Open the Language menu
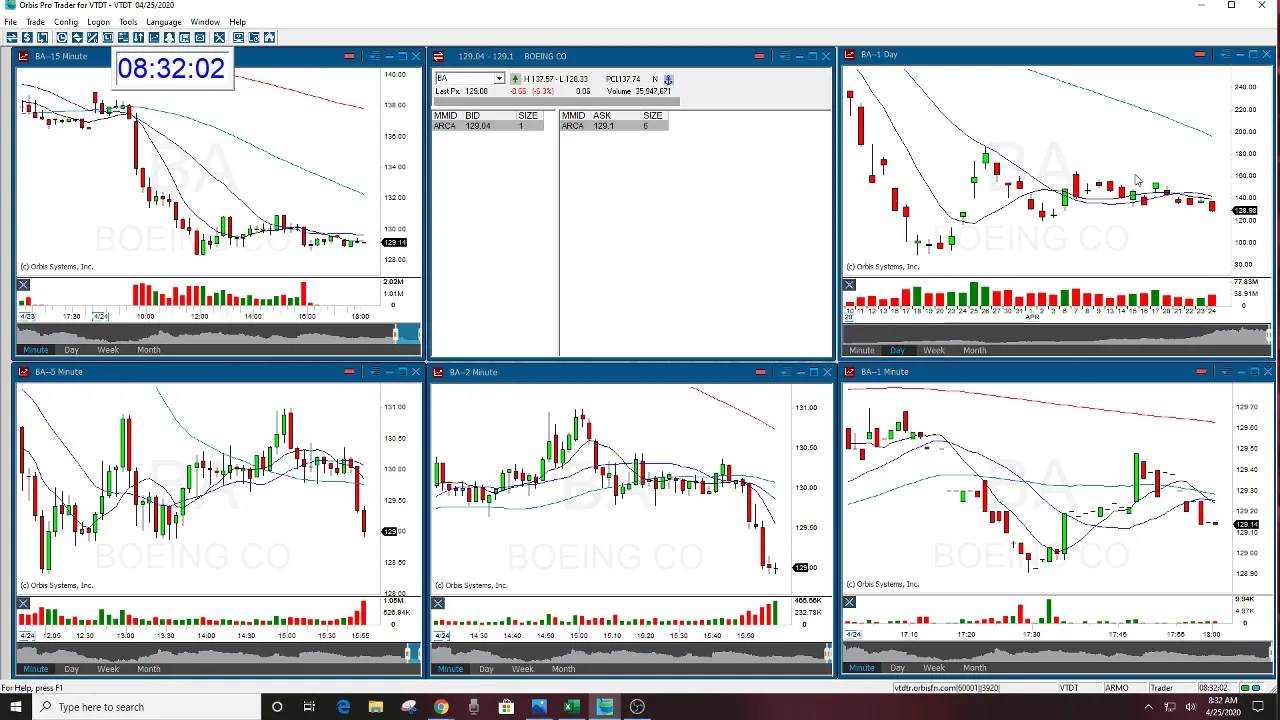The height and width of the screenshot is (720, 1280). 164,22
